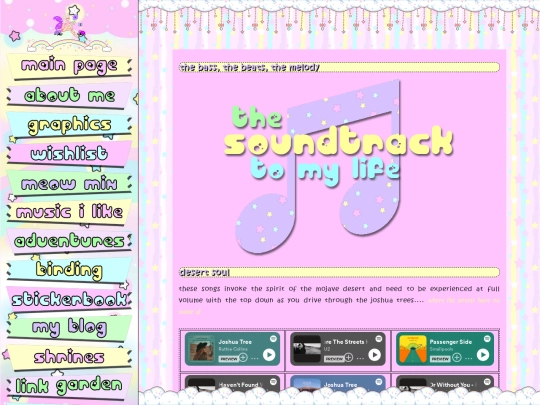Open the meow mix page
The height and width of the screenshot is (405, 540).
(x=69, y=183)
